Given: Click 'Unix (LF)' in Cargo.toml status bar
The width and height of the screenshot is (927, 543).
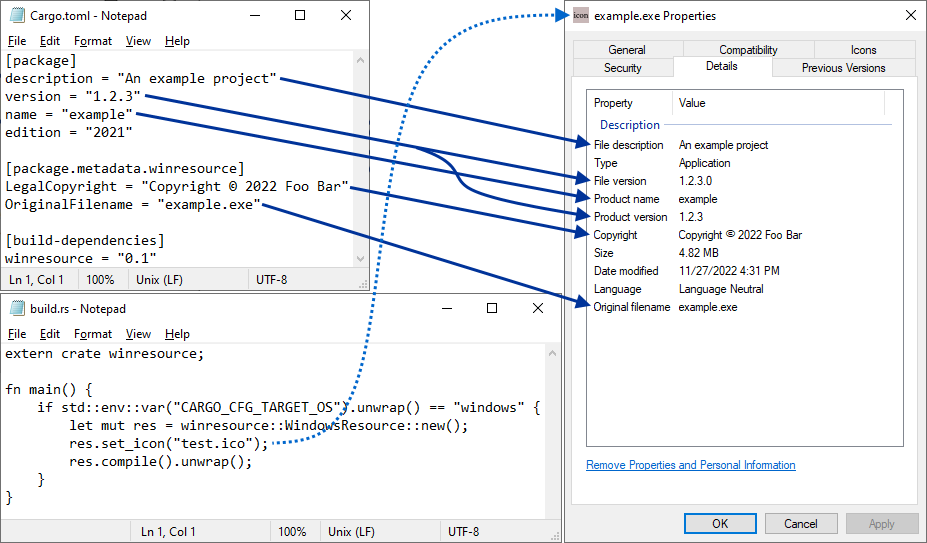Looking at the screenshot, I should click(x=159, y=280).
